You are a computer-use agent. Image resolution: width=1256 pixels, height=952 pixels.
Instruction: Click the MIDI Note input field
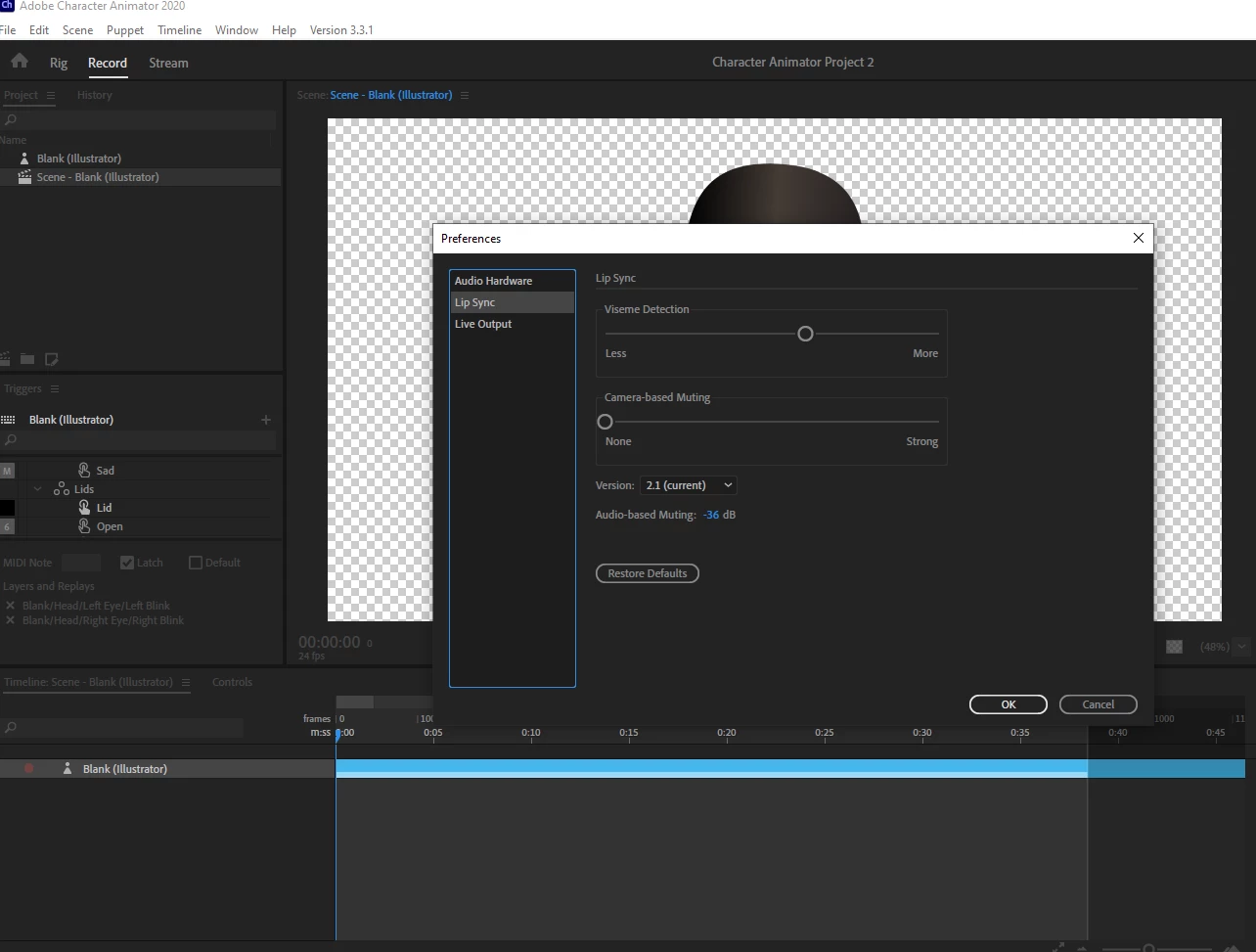[x=81, y=563]
